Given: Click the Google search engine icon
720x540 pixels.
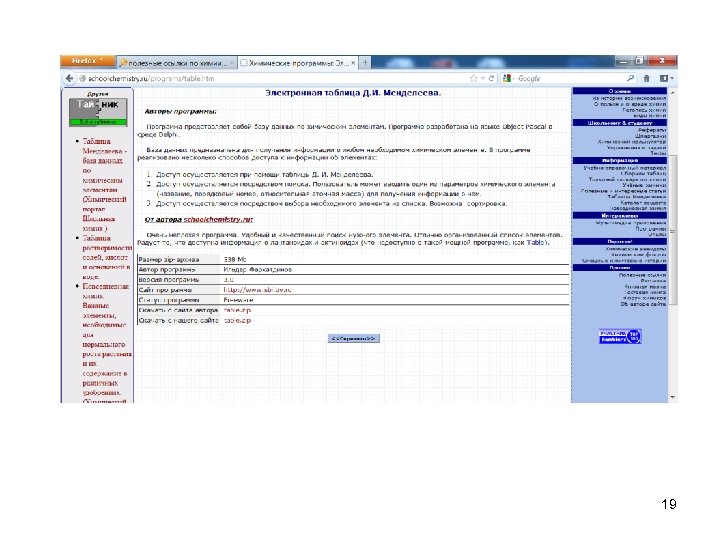Looking at the screenshot, I should (x=507, y=79).
